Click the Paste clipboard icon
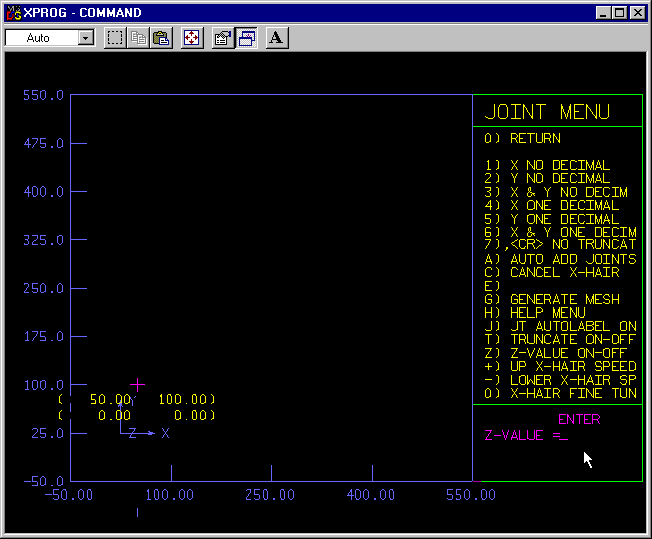Viewport: 652px width, 539px height. (160, 38)
